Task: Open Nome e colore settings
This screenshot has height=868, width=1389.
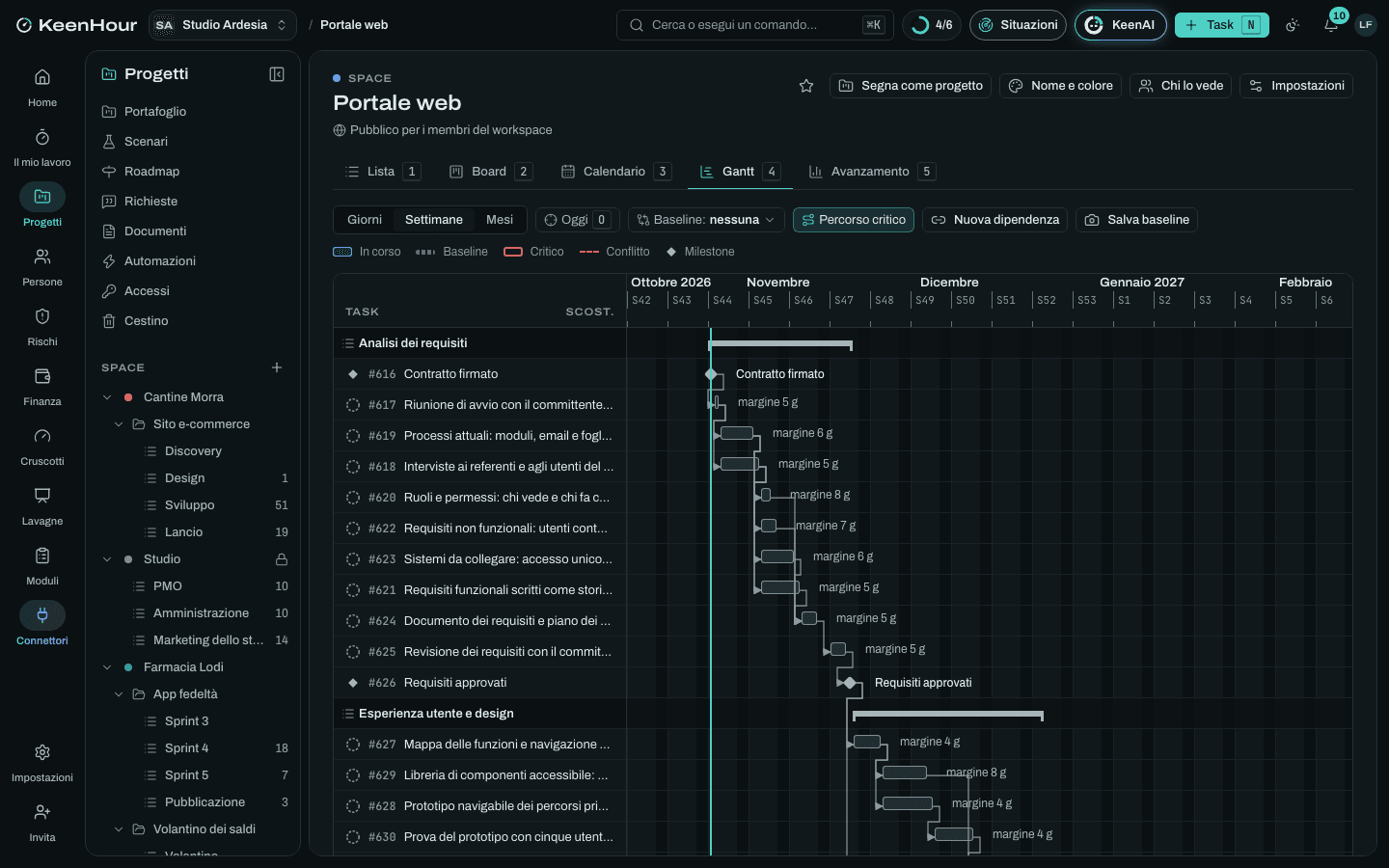Action: pos(1060,86)
